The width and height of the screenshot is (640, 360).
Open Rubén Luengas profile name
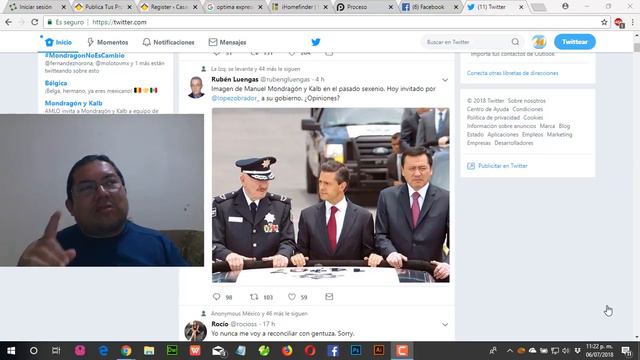(235, 79)
